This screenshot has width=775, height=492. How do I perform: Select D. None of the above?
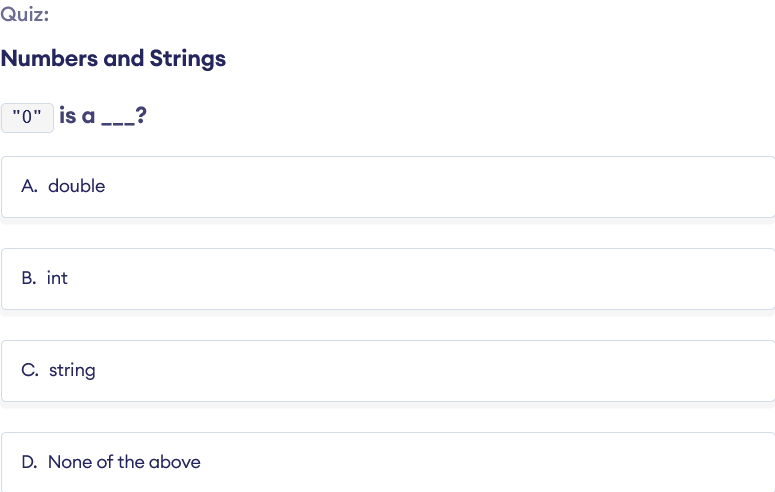[387, 462]
